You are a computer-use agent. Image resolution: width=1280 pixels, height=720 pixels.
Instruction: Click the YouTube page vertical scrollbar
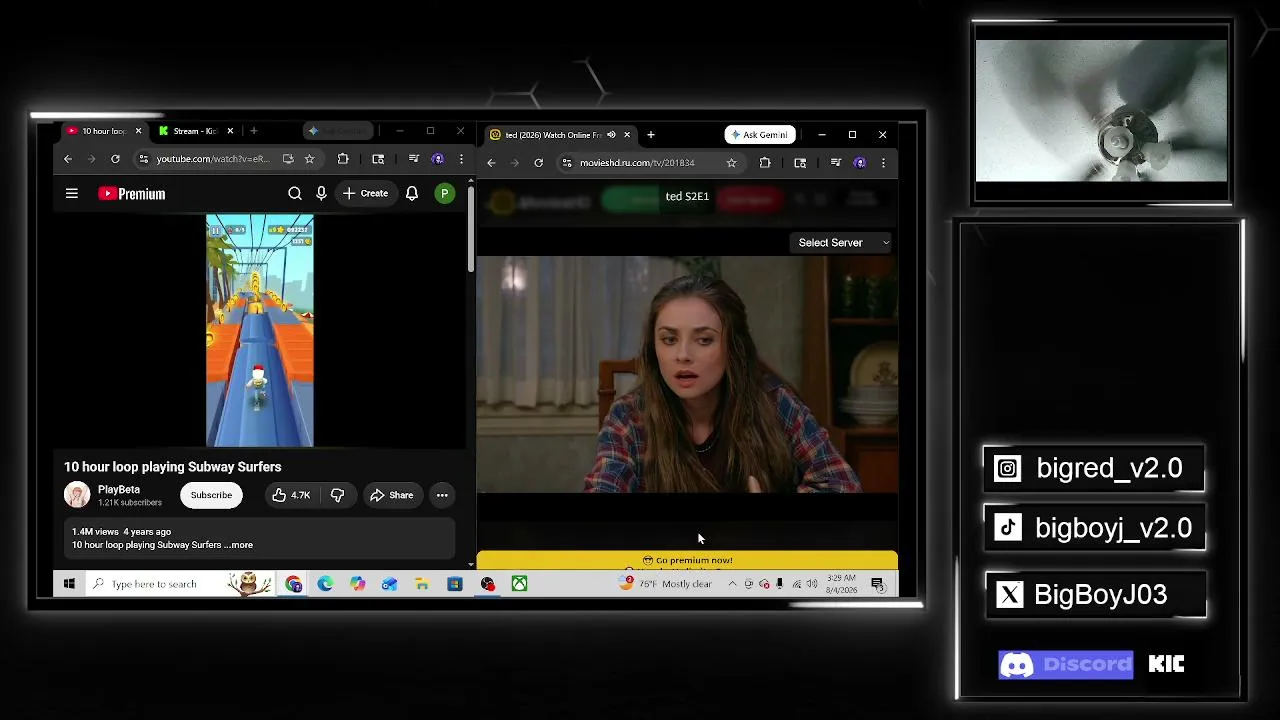tap(470, 228)
